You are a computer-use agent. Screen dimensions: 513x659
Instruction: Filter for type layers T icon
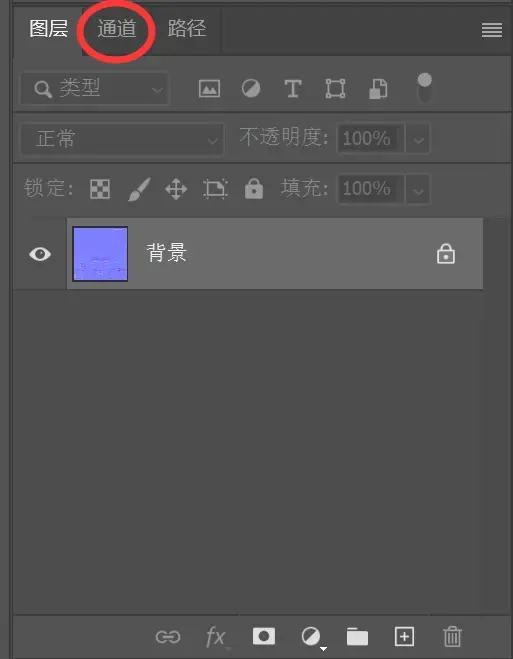[x=293, y=89]
